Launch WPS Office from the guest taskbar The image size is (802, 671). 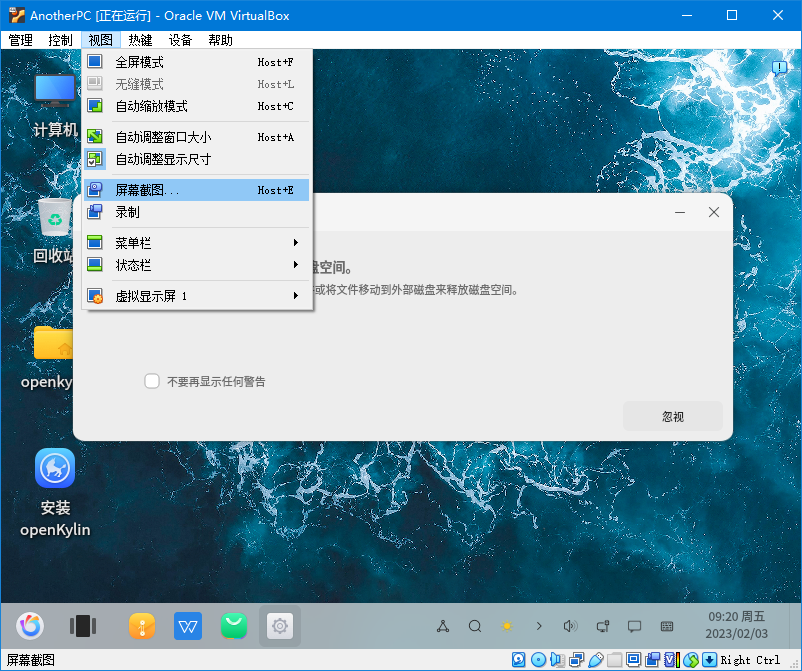point(188,625)
